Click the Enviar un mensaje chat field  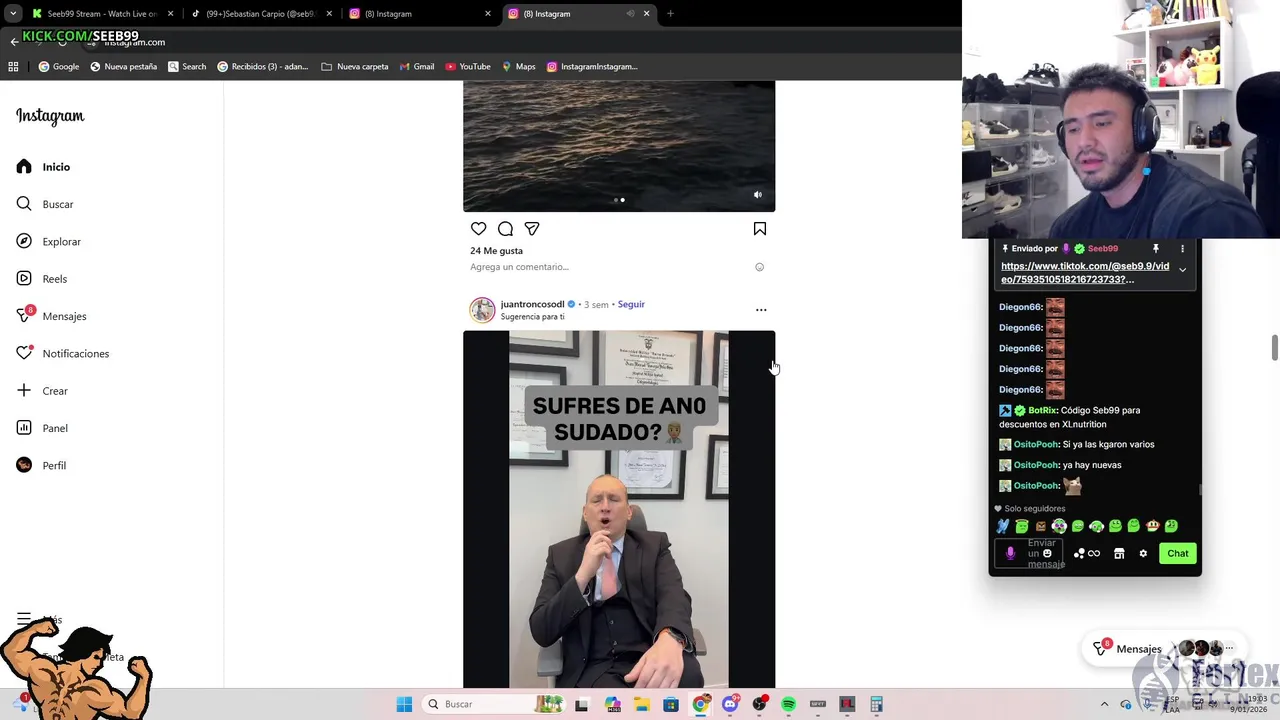1029,553
